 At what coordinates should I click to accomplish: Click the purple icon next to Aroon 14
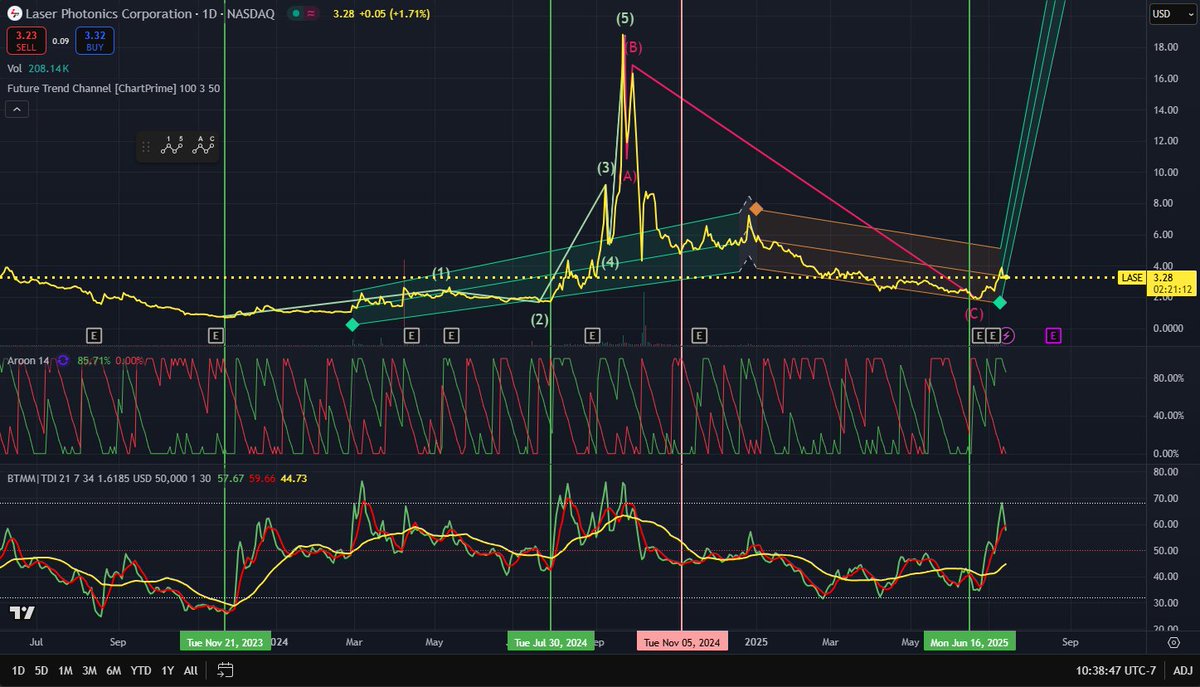[64, 360]
